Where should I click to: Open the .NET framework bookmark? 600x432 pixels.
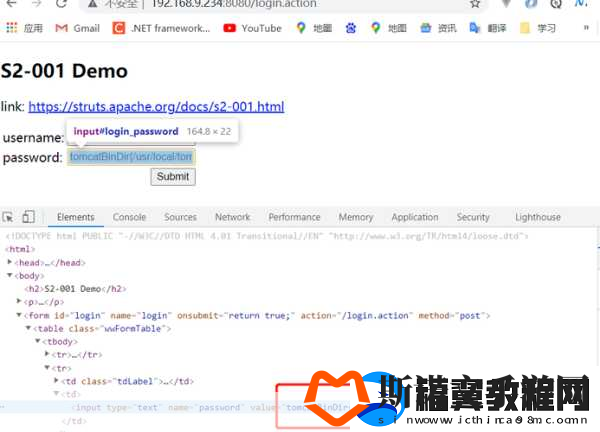161,28
